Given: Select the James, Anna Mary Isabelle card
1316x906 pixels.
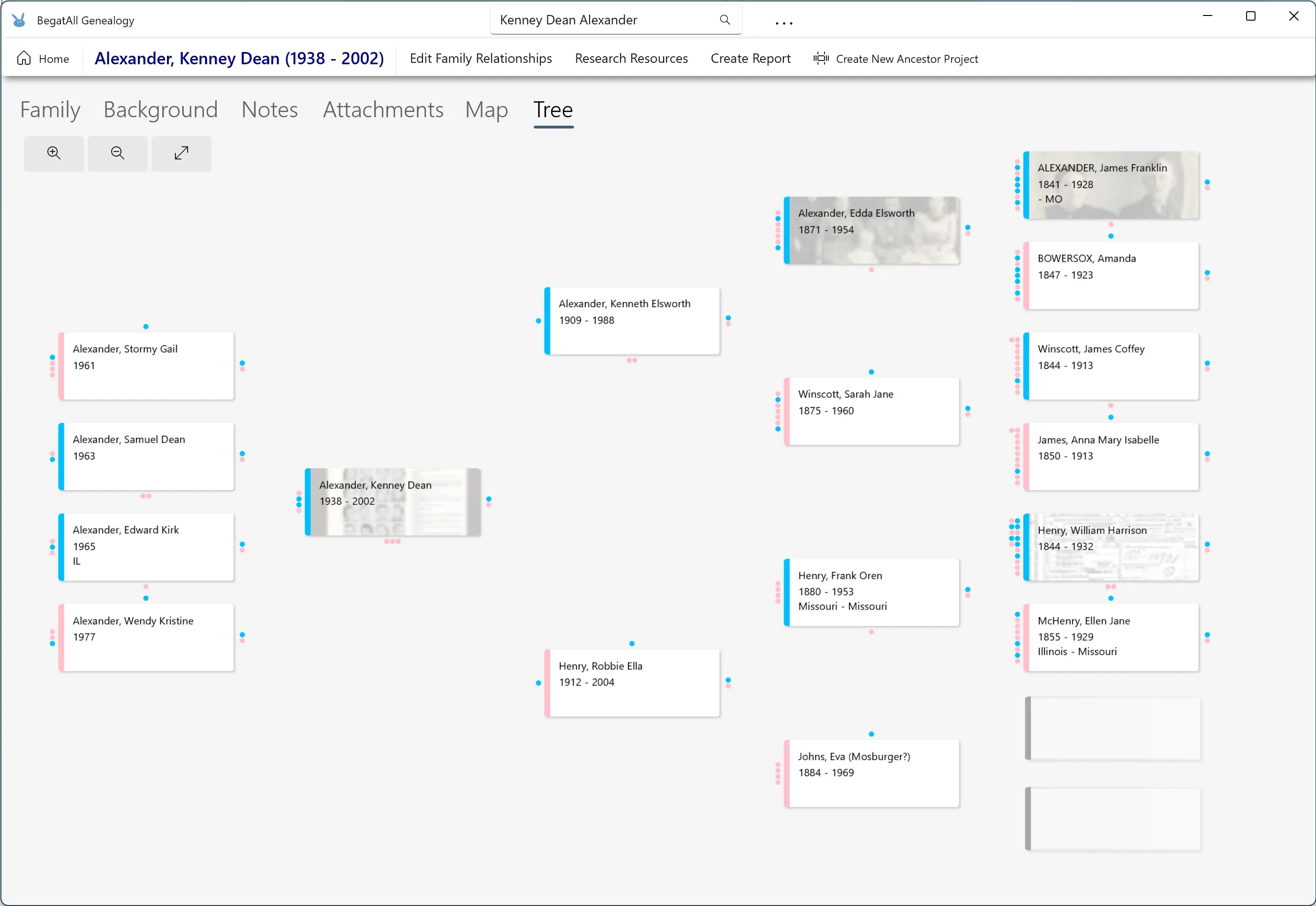Looking at the screenshot, I should click(x=1111, y=456).
